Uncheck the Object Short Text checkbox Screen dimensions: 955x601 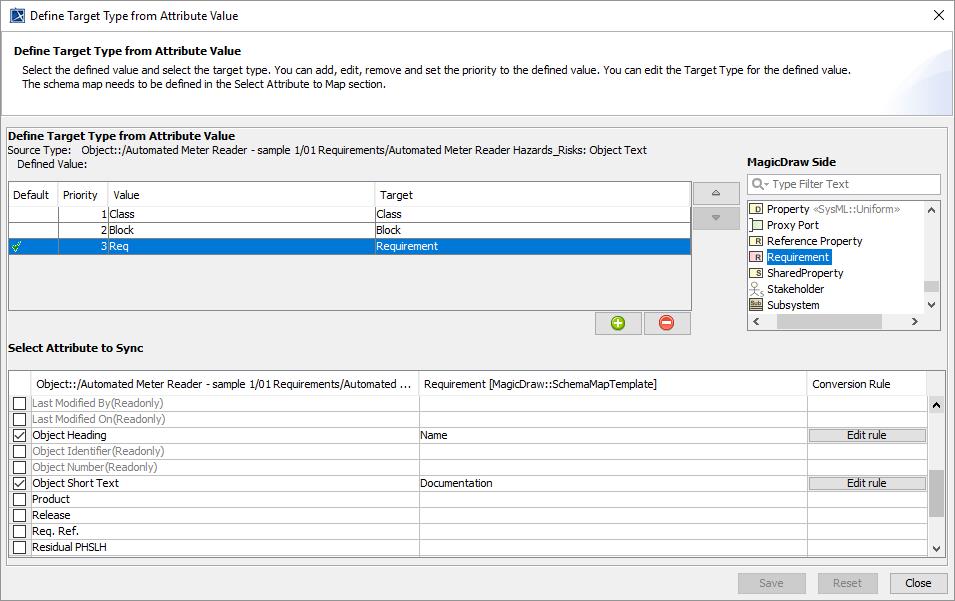tap(19, 483)
